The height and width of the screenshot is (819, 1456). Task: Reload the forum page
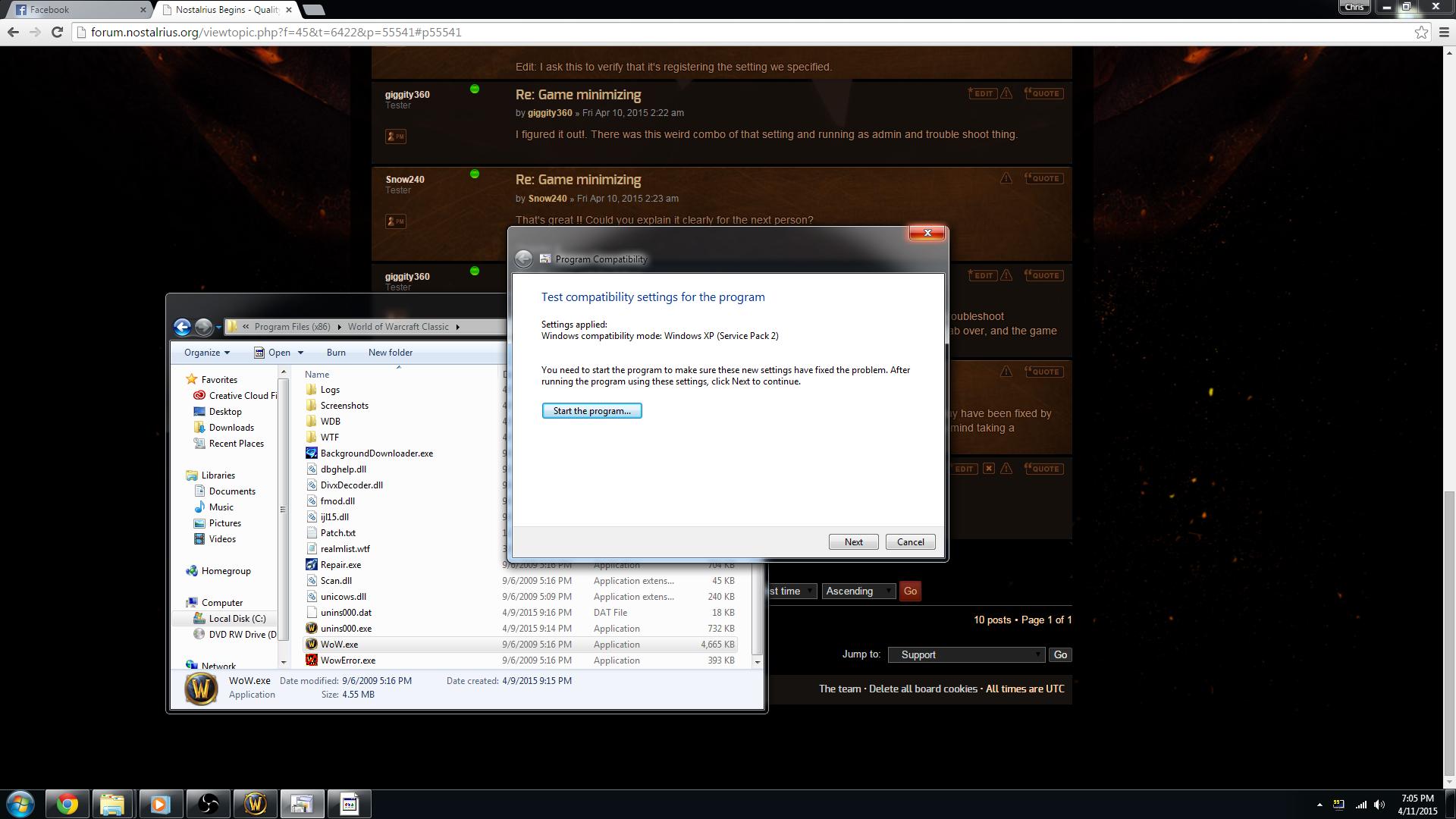(57, 33)
